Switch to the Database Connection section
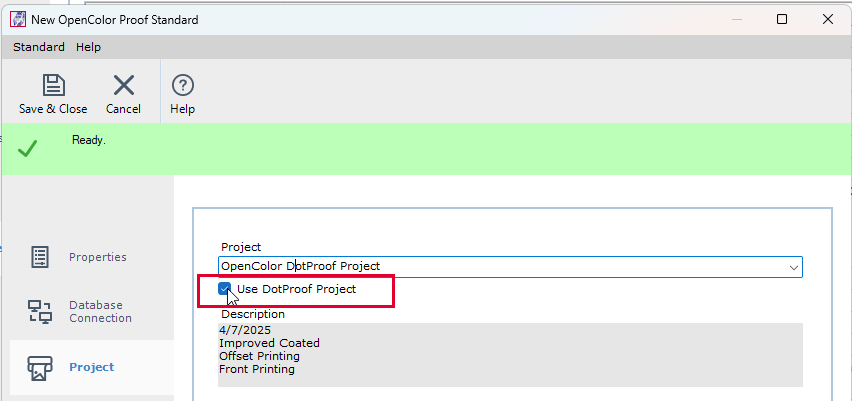Image resolution: width=852 pixels, height=401 pixels. tap(100, 312)
